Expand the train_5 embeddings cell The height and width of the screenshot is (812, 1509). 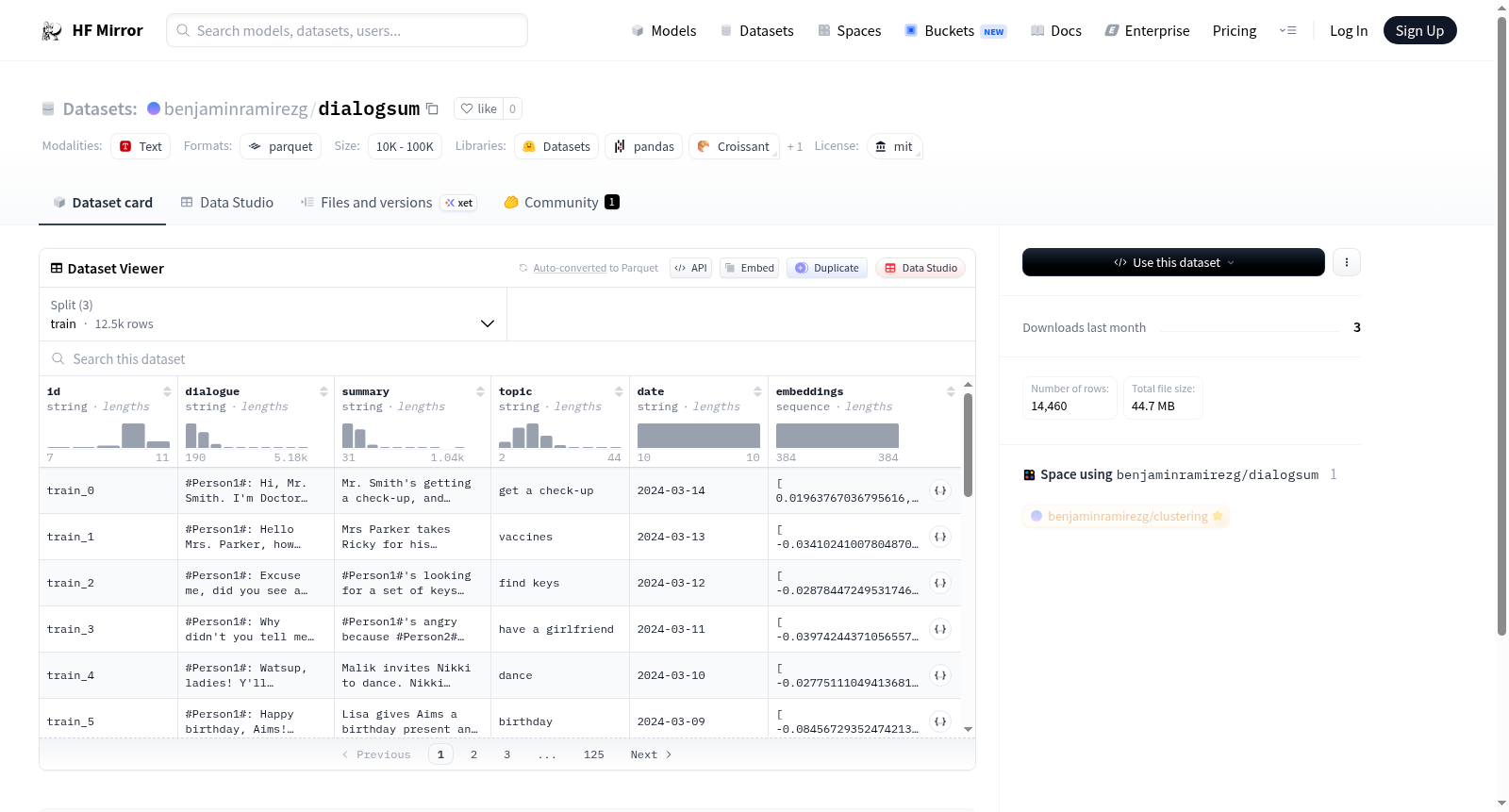tap(940, 721)
